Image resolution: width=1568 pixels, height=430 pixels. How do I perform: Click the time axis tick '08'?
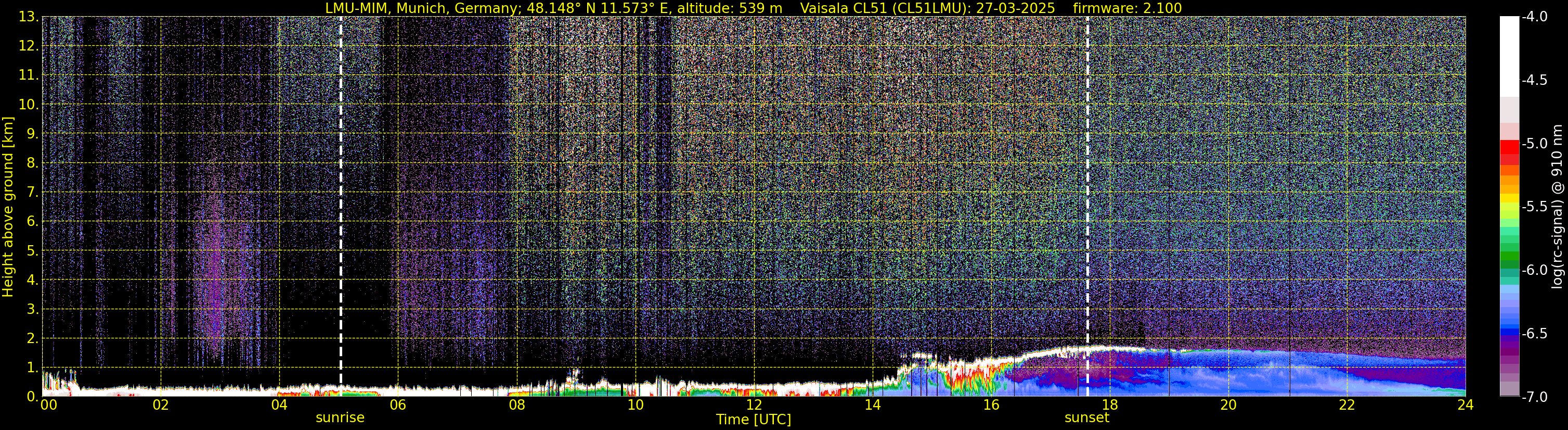coord(516,404)
